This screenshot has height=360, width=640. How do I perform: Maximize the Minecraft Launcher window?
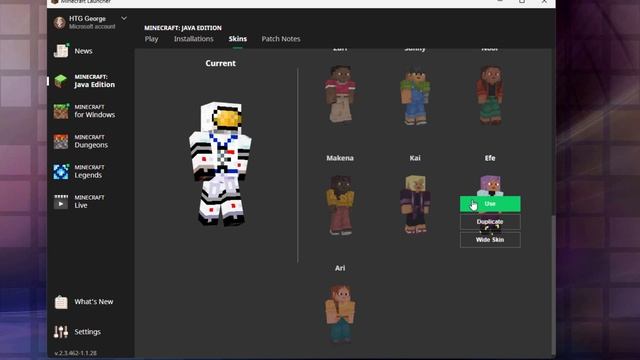click(522, 2)
